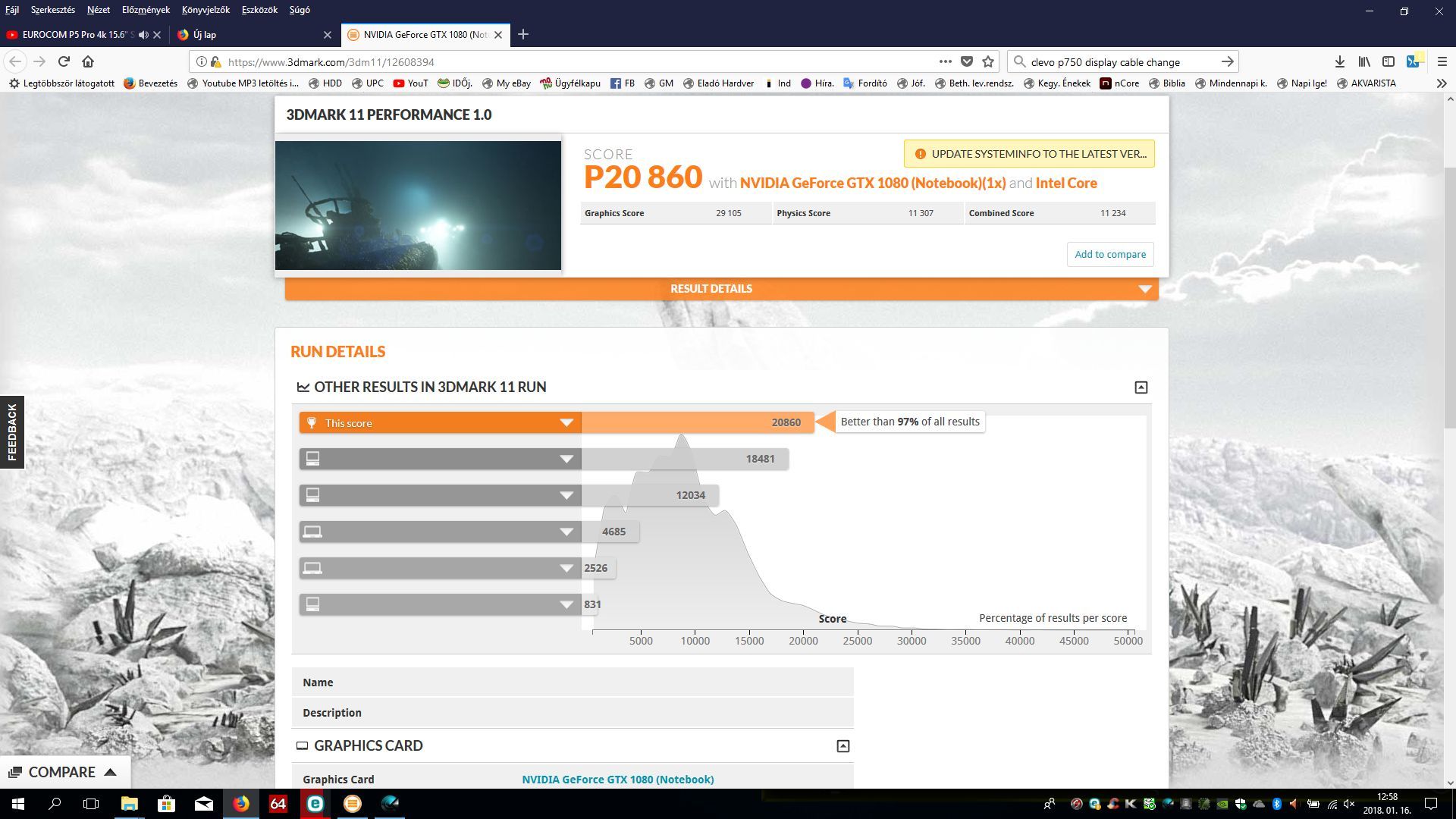Open the Windows Start menu
The height and width of the screenshot is (819, 1456).
coord(18,804)
